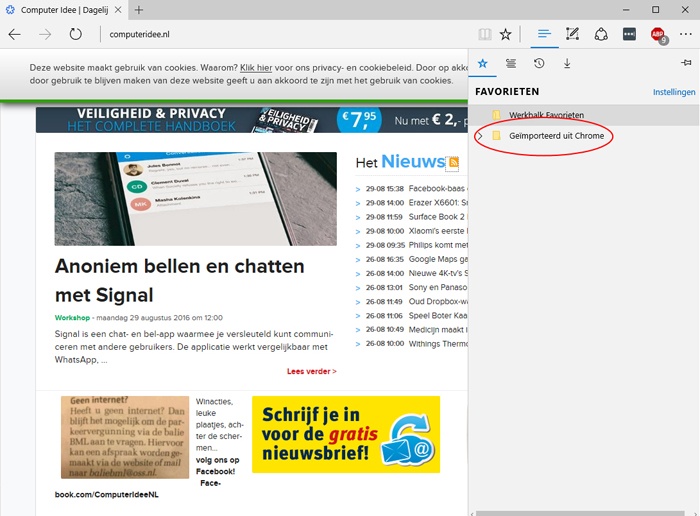The height and width of the screenshot is (516, 700).
Task: Click the hub panel horizontal scrollbar
Action: click(580, 513)
